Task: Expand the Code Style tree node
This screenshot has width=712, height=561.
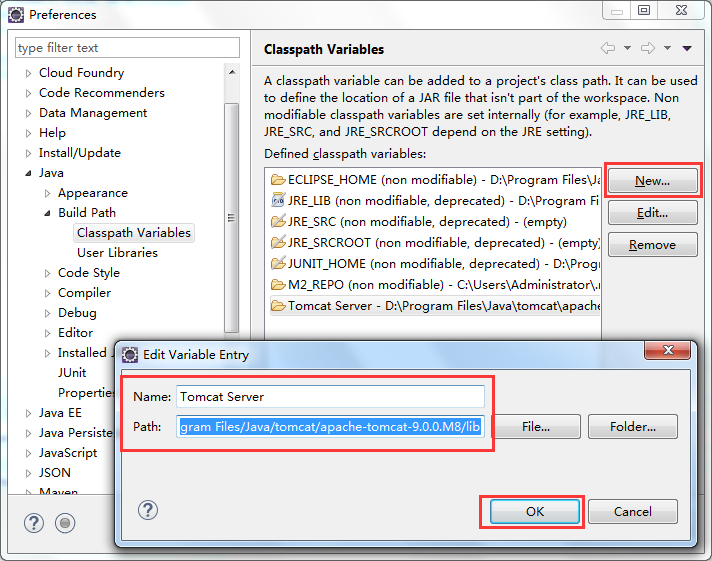Action: (48, 273)
